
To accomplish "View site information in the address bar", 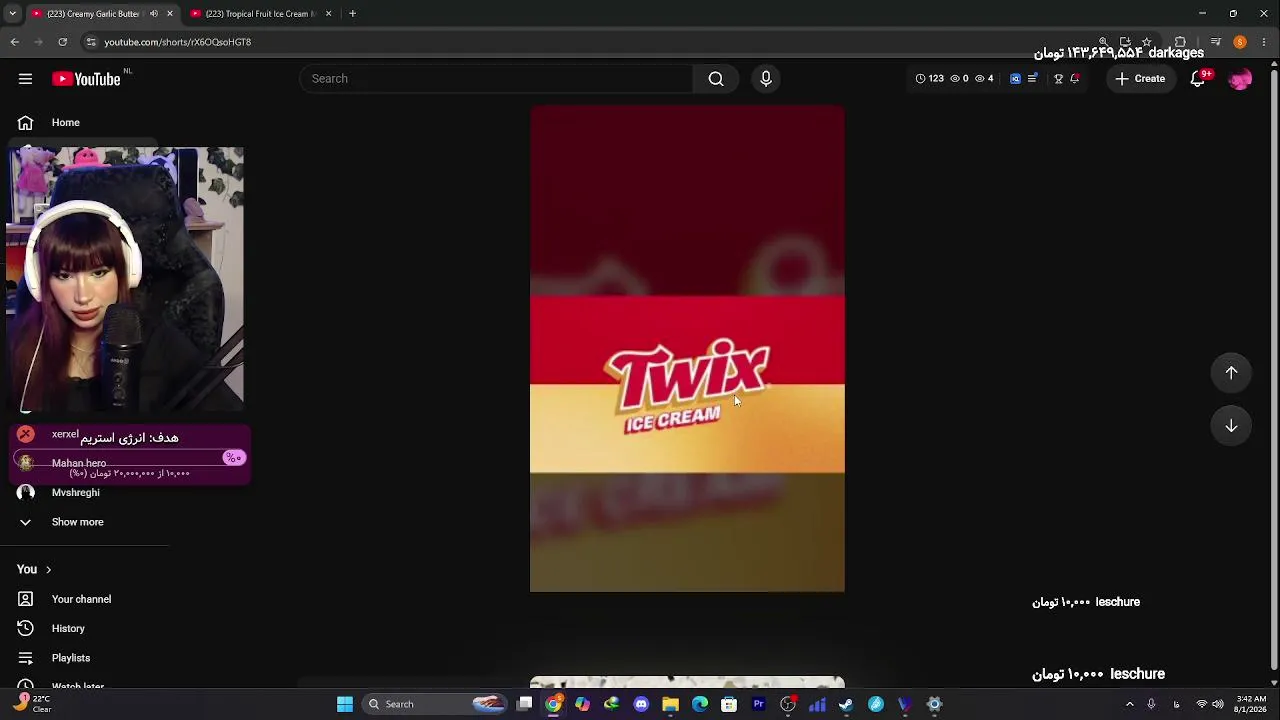I will [x=91, y=42].
